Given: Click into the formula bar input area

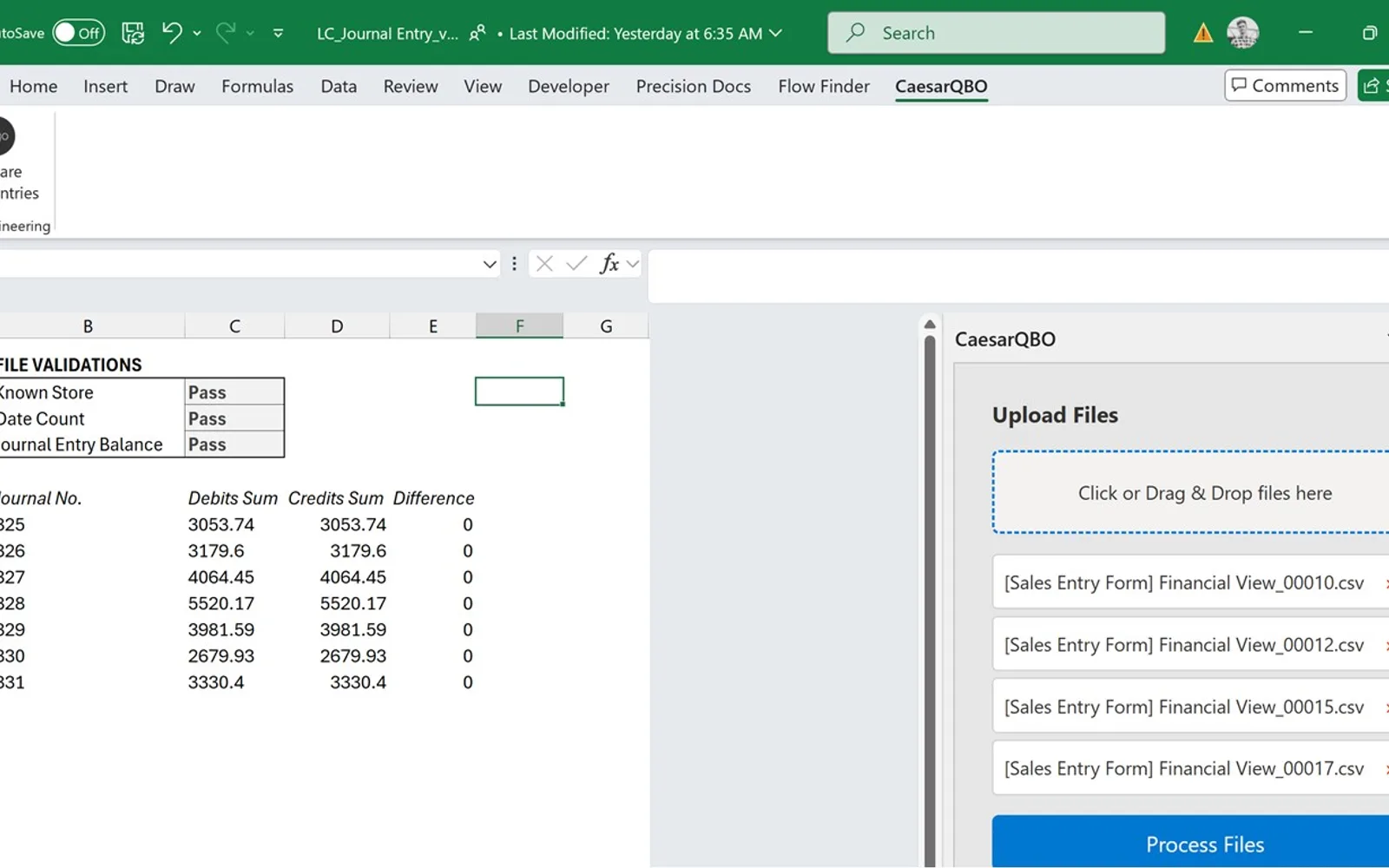Looking at the screenshot, I should [x=1018, y=276].
